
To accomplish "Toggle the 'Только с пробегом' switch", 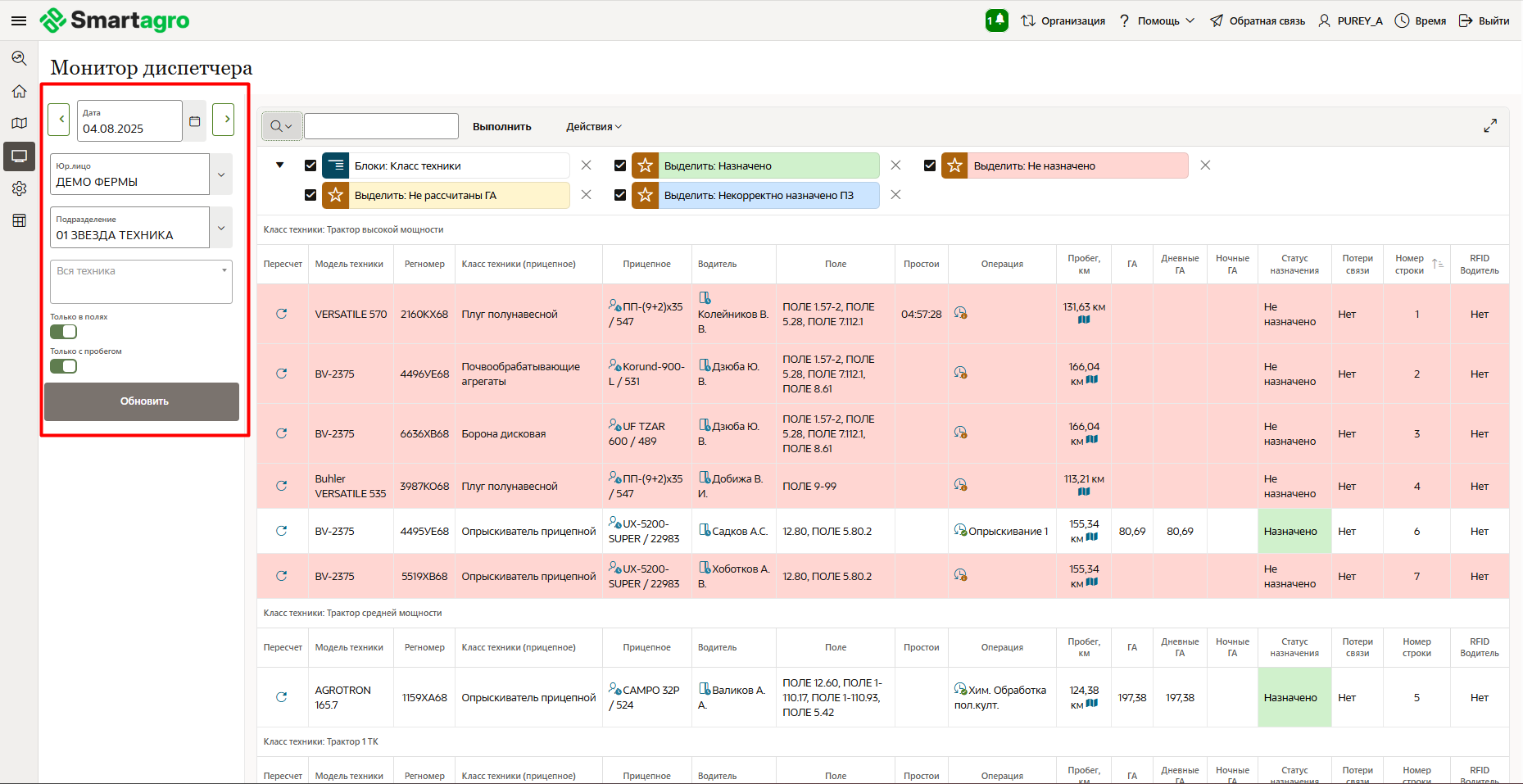I will pyautogui.click(x=64, y=366).
